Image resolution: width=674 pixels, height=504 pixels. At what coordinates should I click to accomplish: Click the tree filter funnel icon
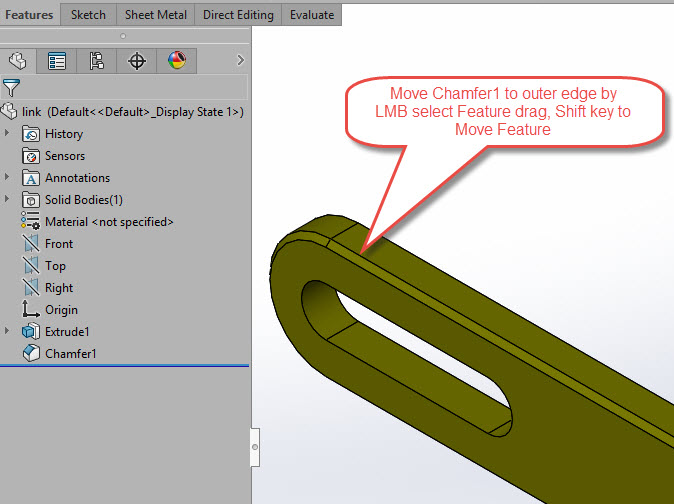pos(11,88)
